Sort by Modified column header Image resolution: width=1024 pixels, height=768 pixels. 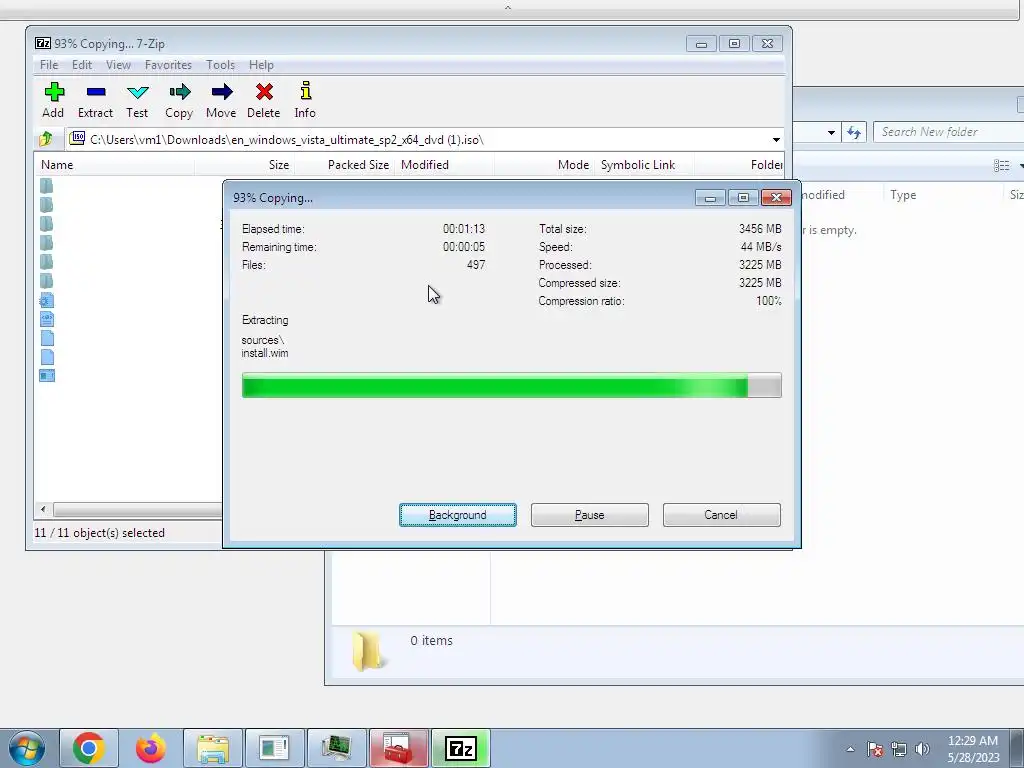pyautogui.click(x=444, y=165)
